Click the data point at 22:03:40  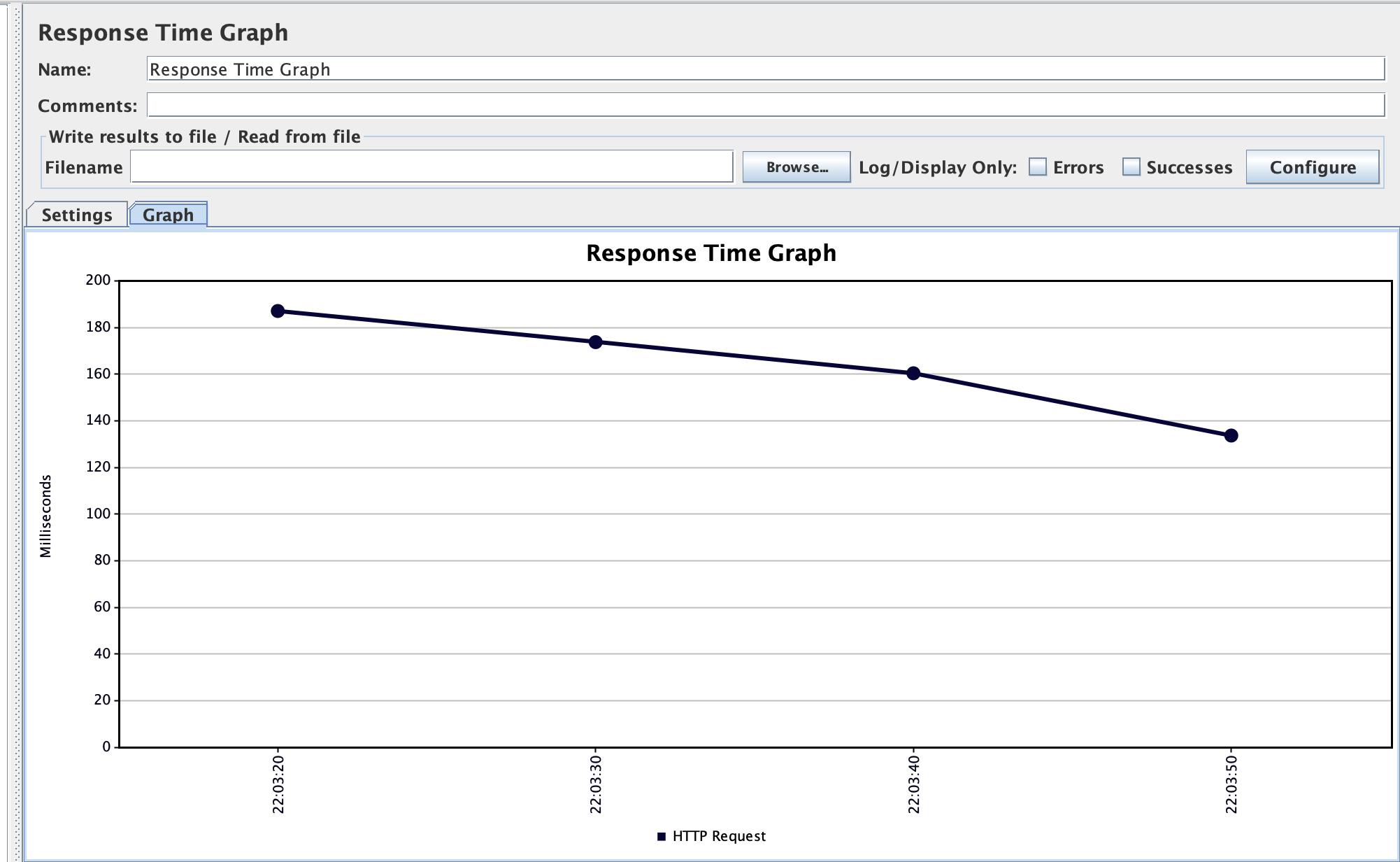coord(913,374)
